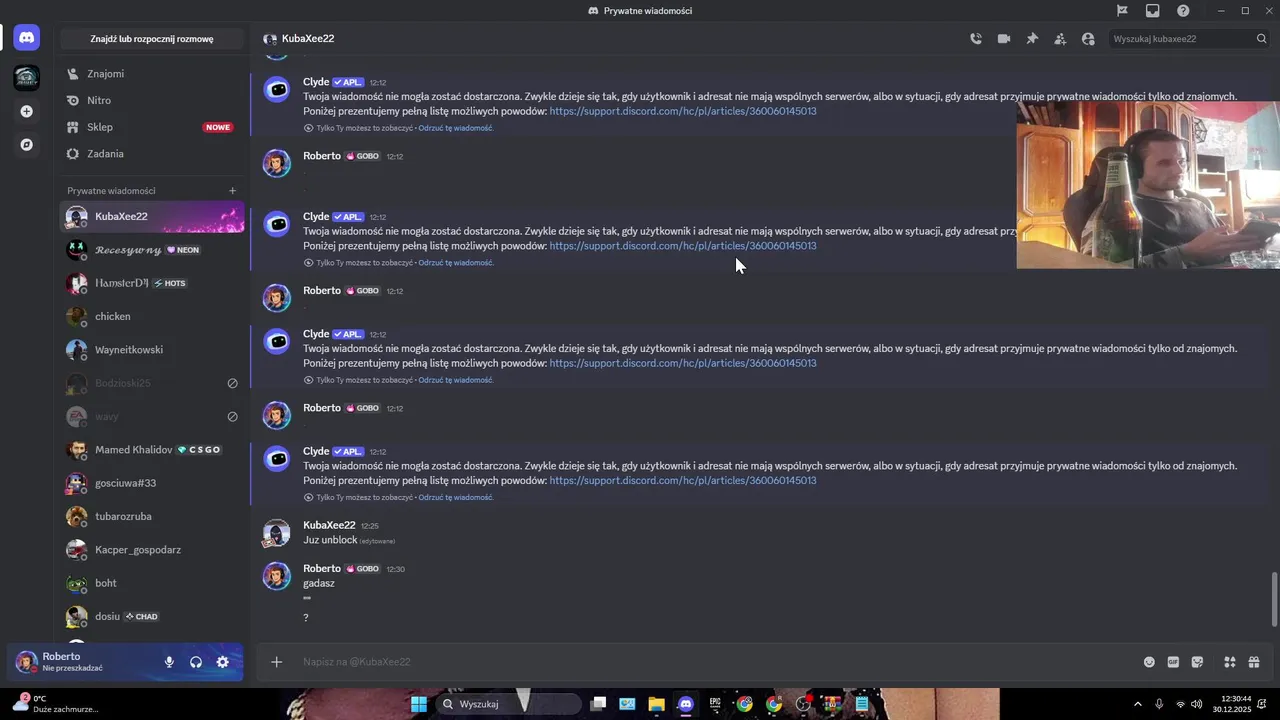The height and width of the screenshot is (720, 1280).
Task: Show hidden system tray icons
Action: point(1137,704)
